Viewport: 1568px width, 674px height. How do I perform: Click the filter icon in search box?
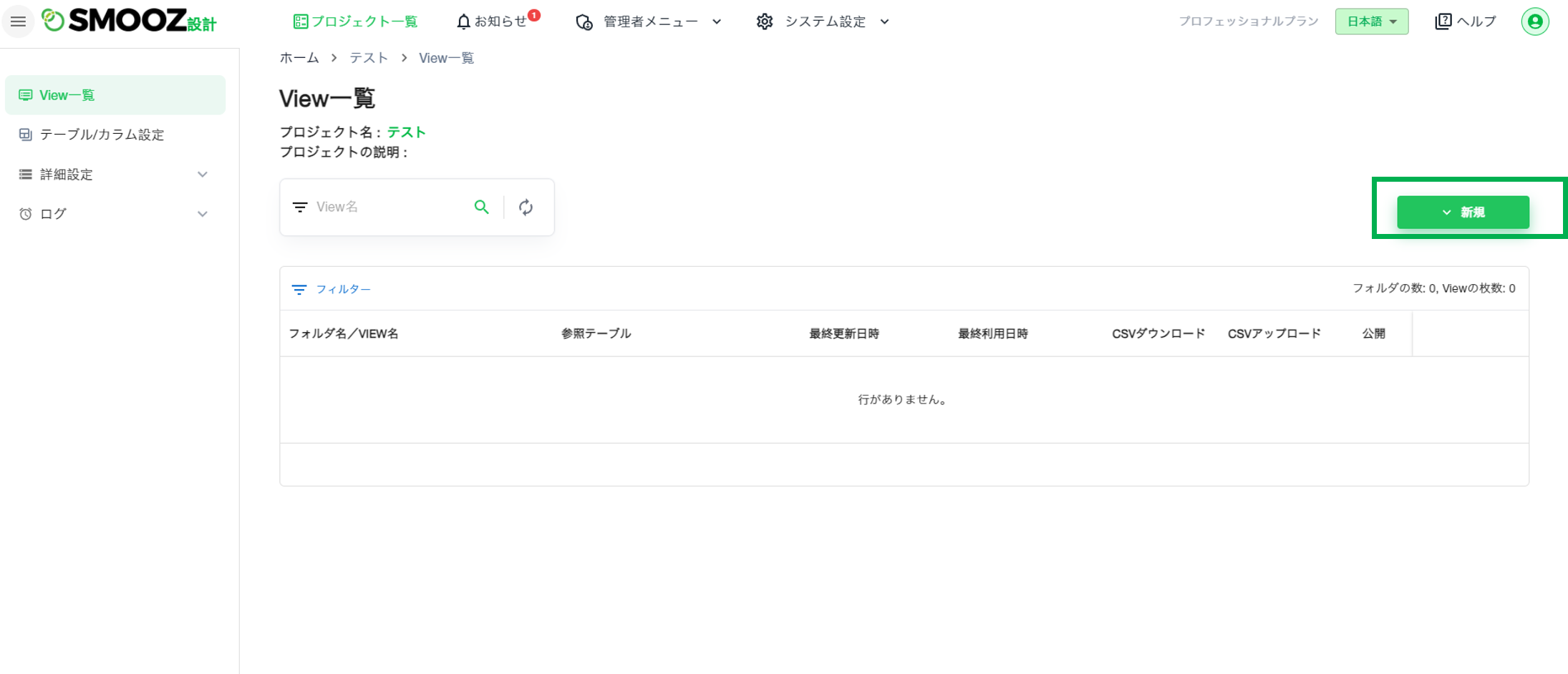pyautogui.click(x=300, y=207)
